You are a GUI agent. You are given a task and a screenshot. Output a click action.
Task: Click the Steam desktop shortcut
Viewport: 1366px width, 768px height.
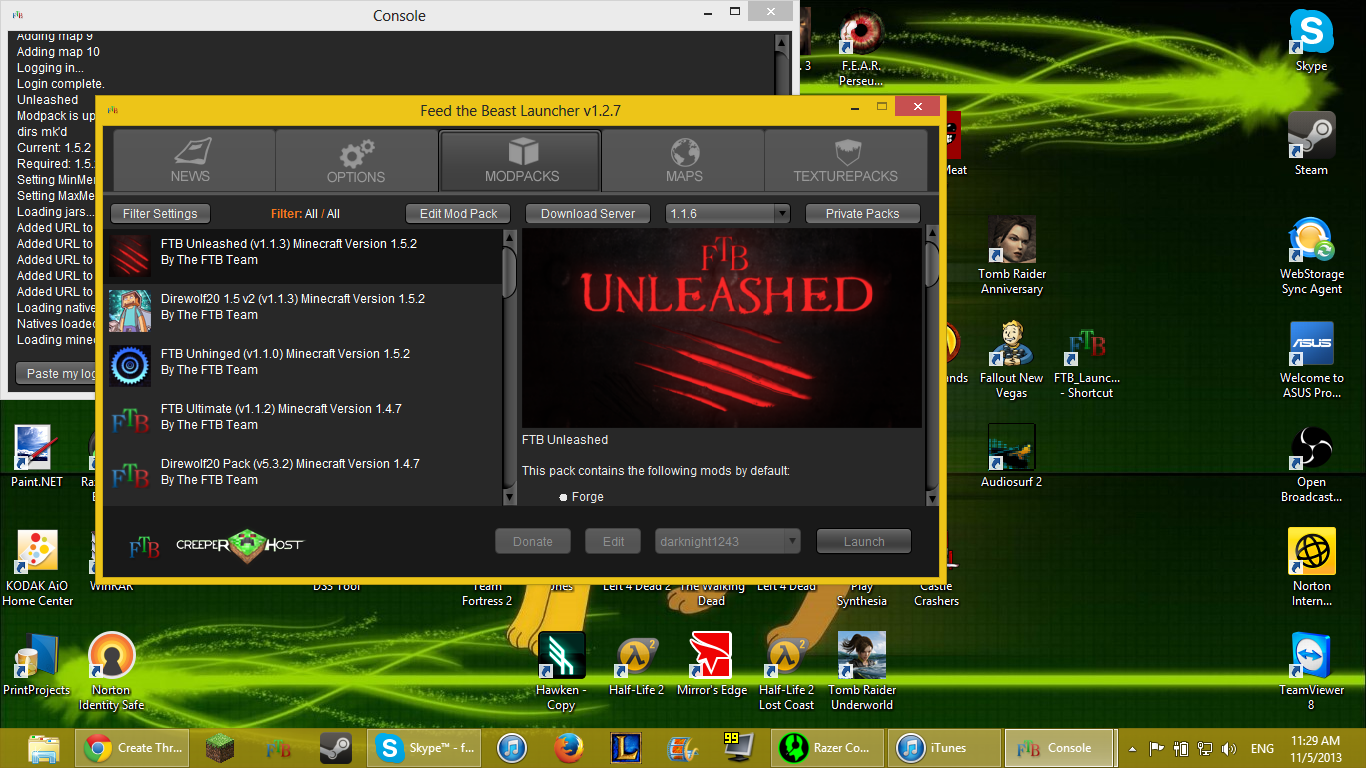1311,144
